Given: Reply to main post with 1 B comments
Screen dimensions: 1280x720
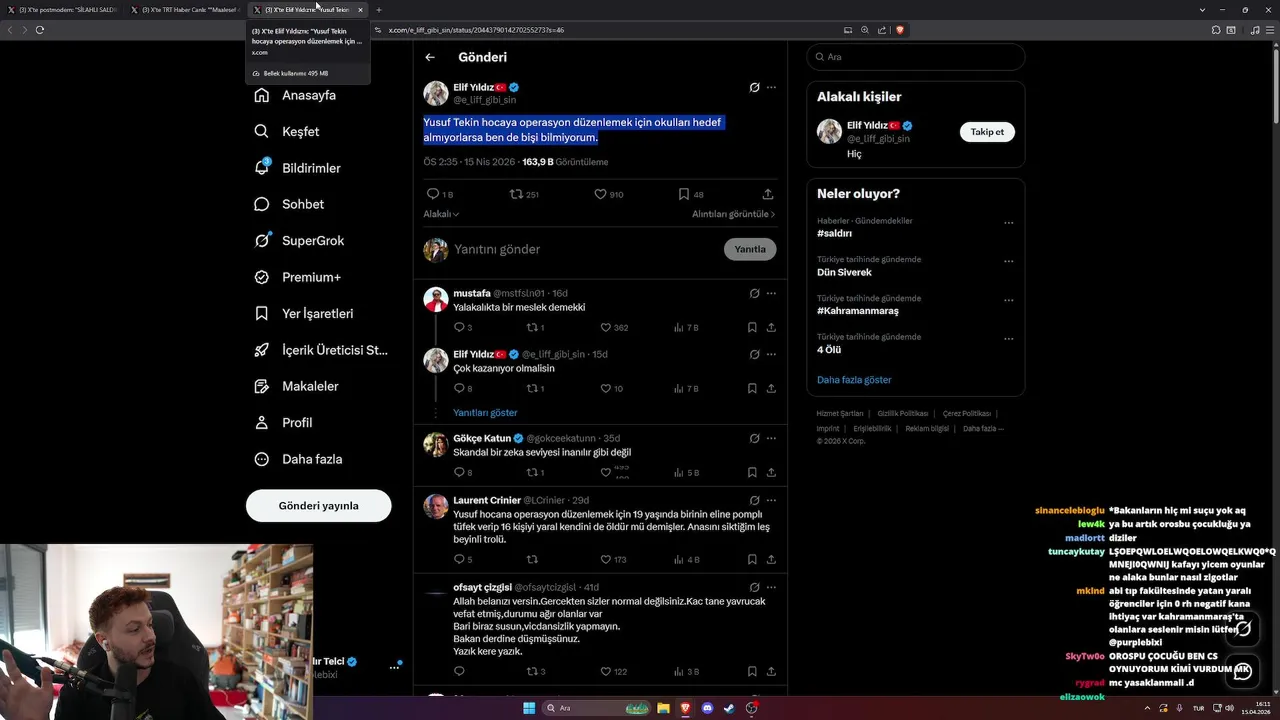Looking at the screenshot, I should tap(439, 194).
